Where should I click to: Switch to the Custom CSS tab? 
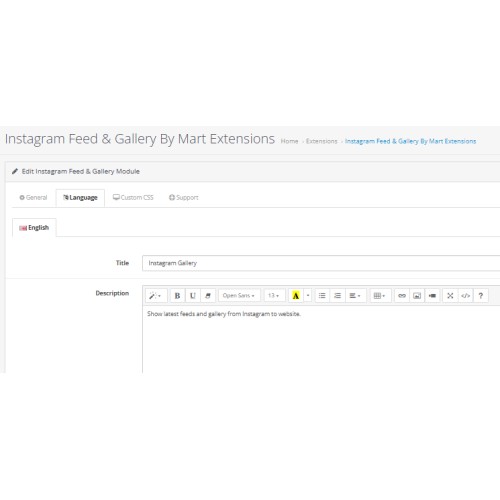click(x=133, y=198)
